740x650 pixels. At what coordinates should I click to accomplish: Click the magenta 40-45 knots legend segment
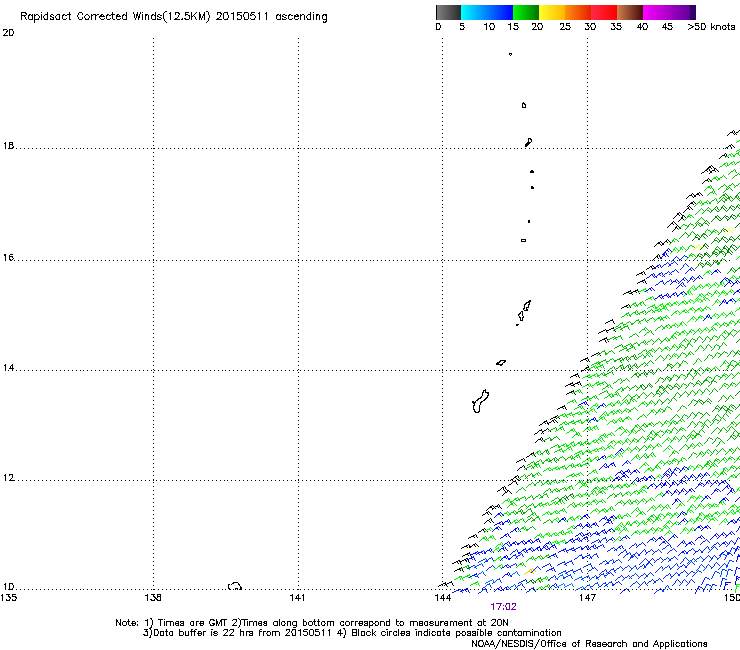tap(656, 12)
